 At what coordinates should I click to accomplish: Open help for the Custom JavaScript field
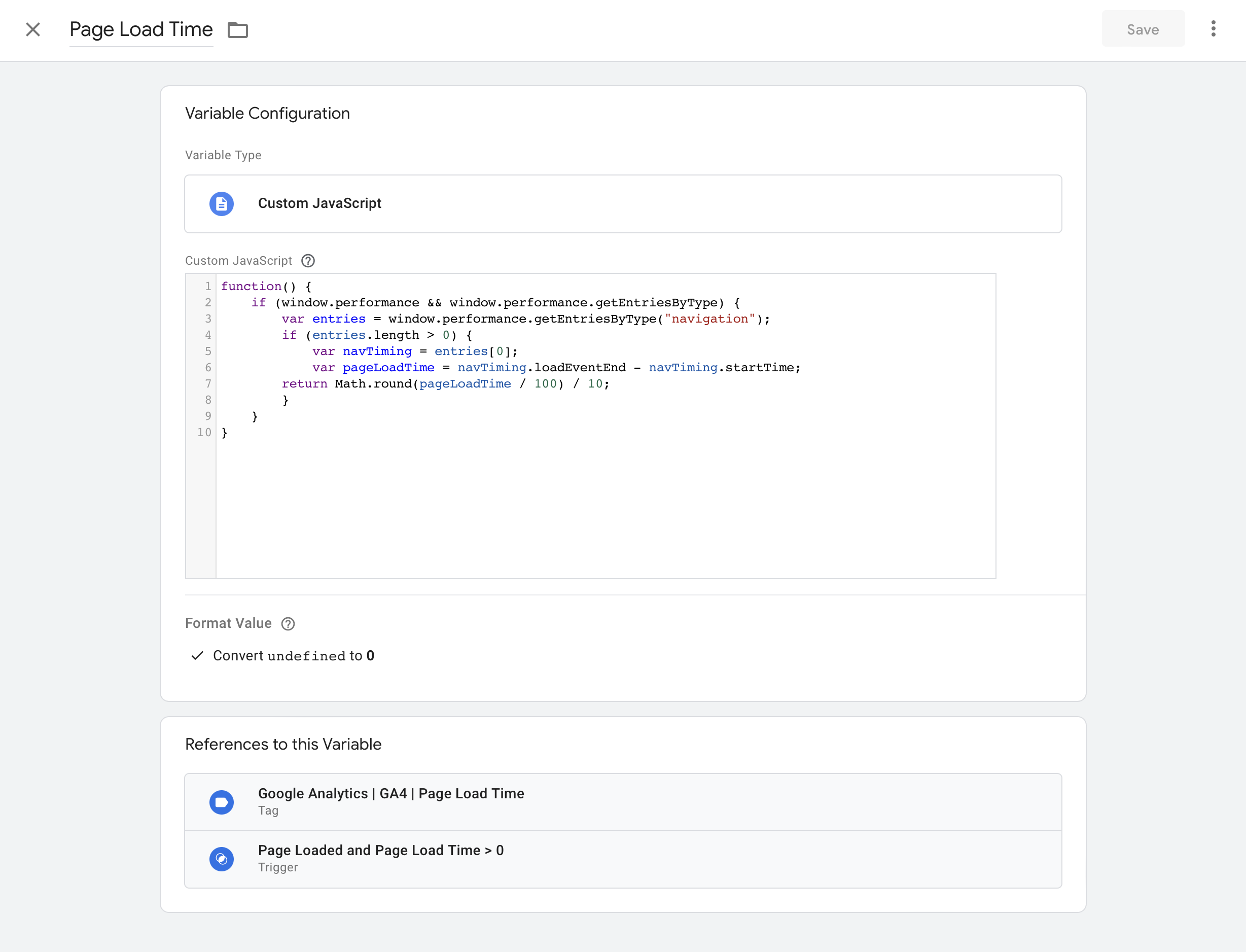(x=308, y=261)
